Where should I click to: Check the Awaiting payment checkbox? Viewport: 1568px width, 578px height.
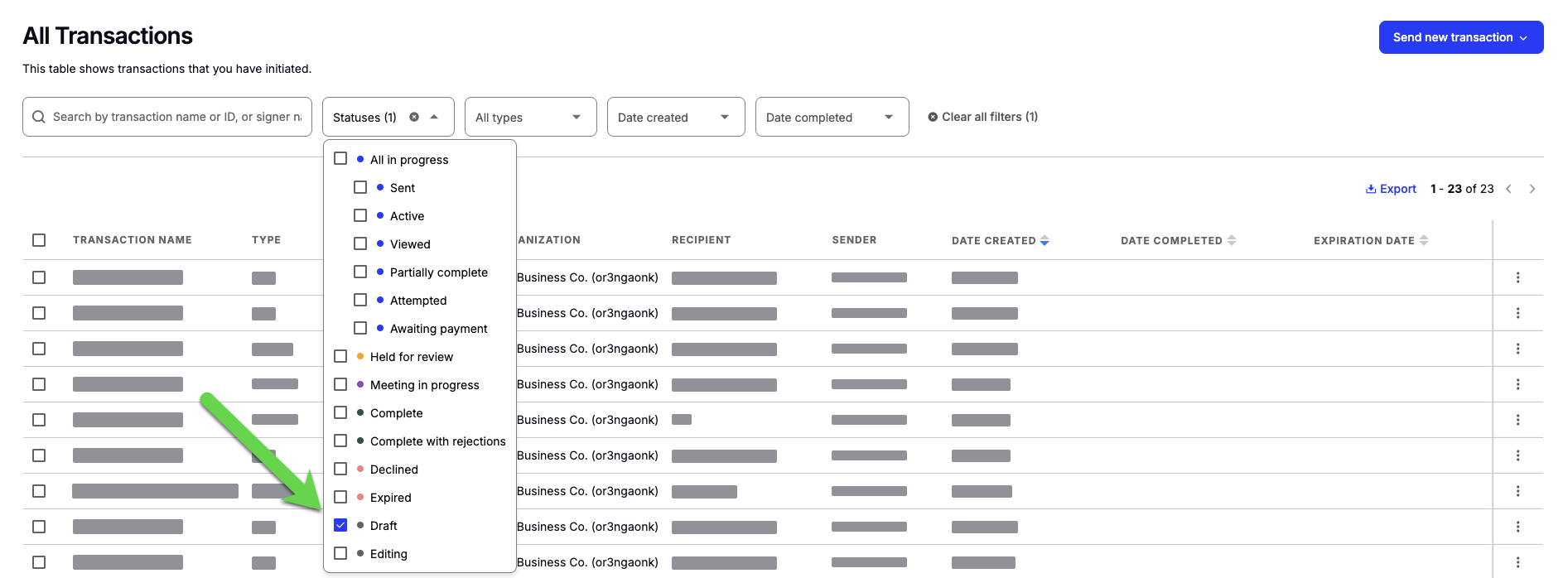pos(360,328)
